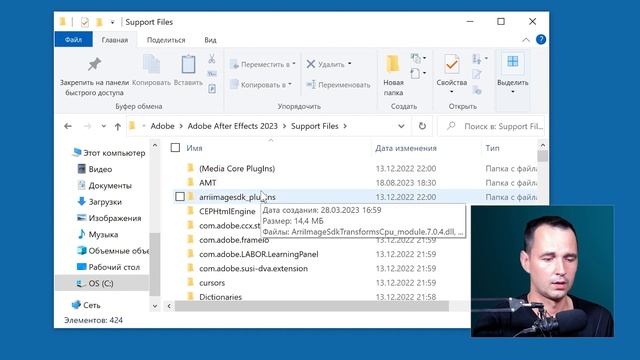Open the Delete (Удалить) dropdown arrow
Screen dimensions: 640x360
(x=350, y=64)
